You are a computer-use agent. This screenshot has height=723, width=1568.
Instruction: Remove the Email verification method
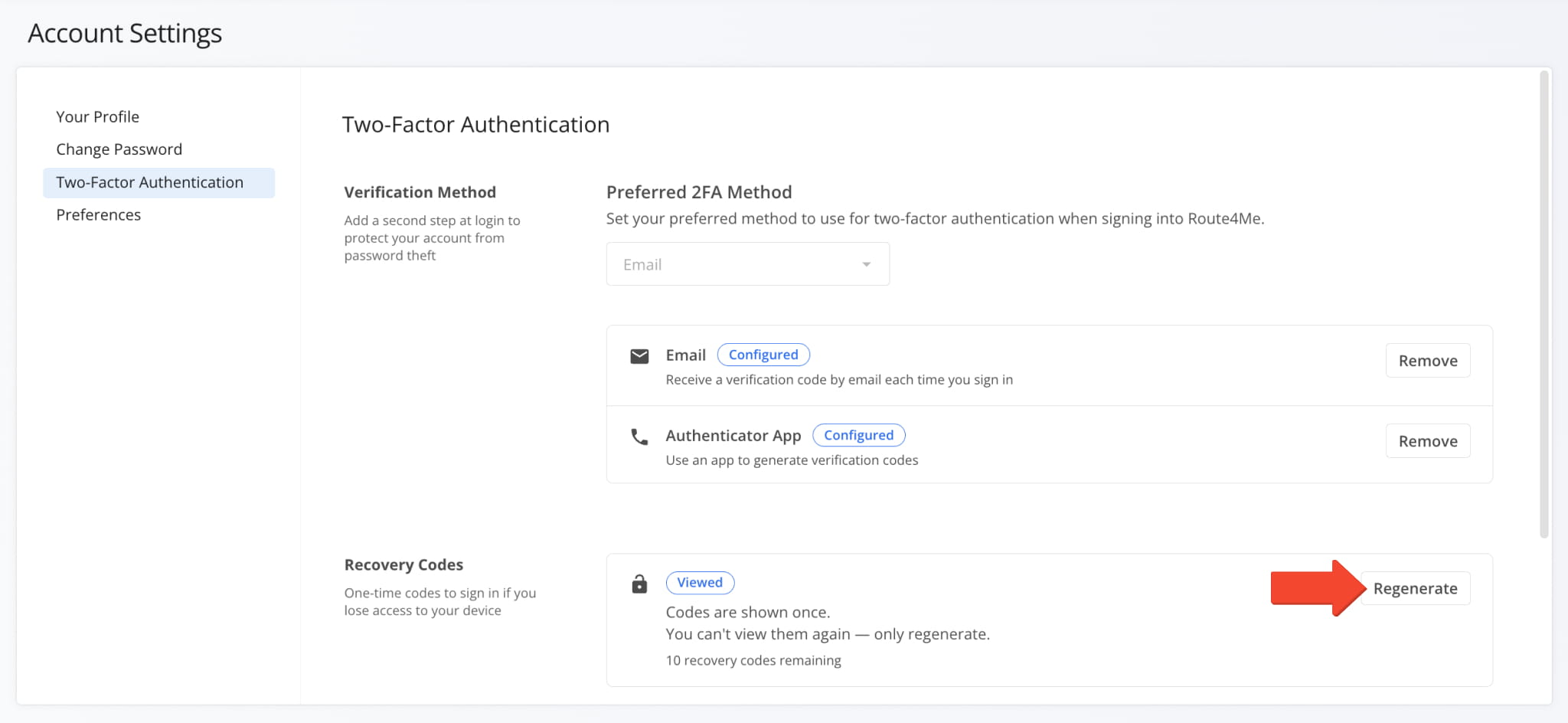tap(1427, 361)
